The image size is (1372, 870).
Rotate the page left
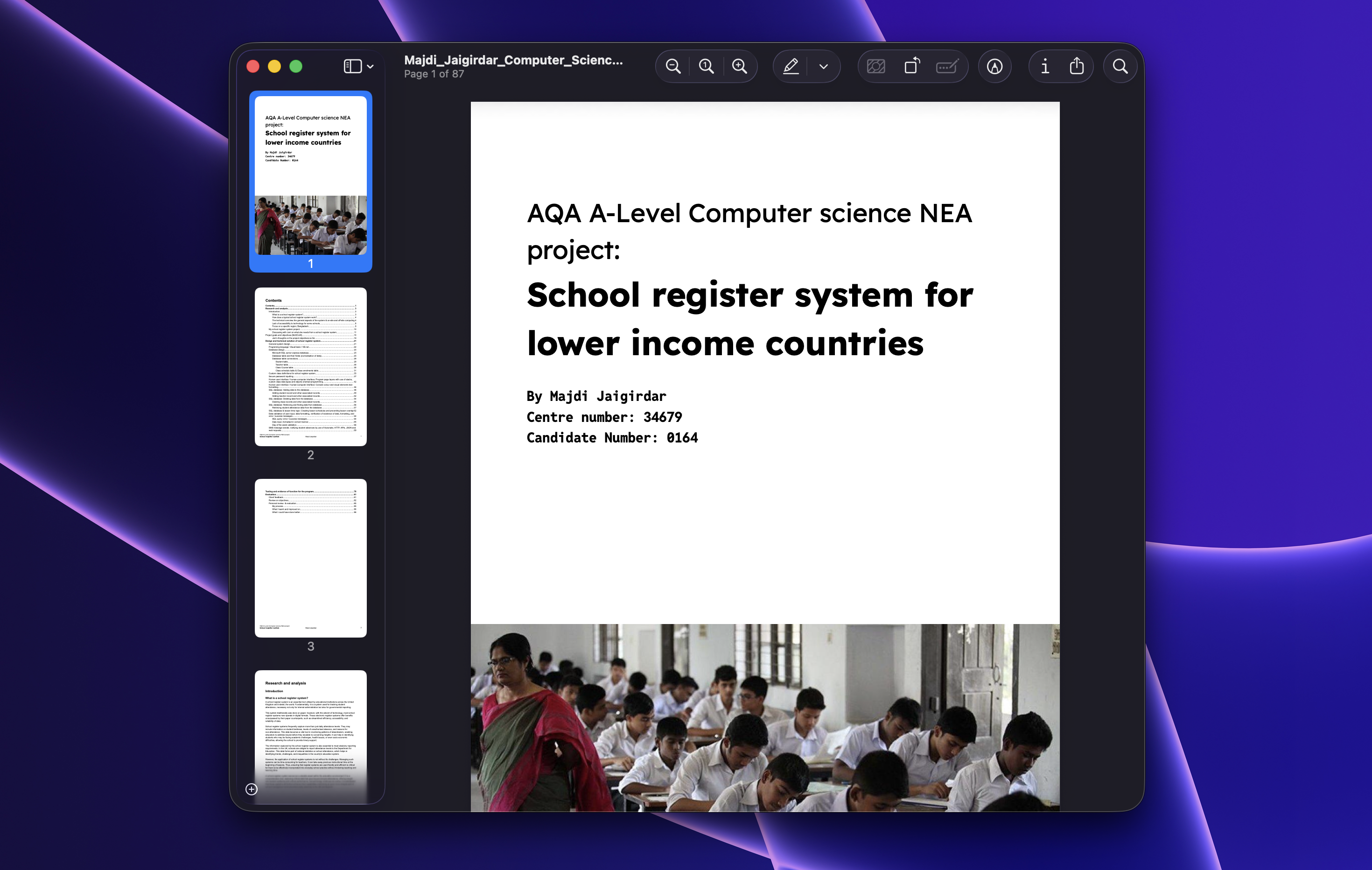click(911, 66)
